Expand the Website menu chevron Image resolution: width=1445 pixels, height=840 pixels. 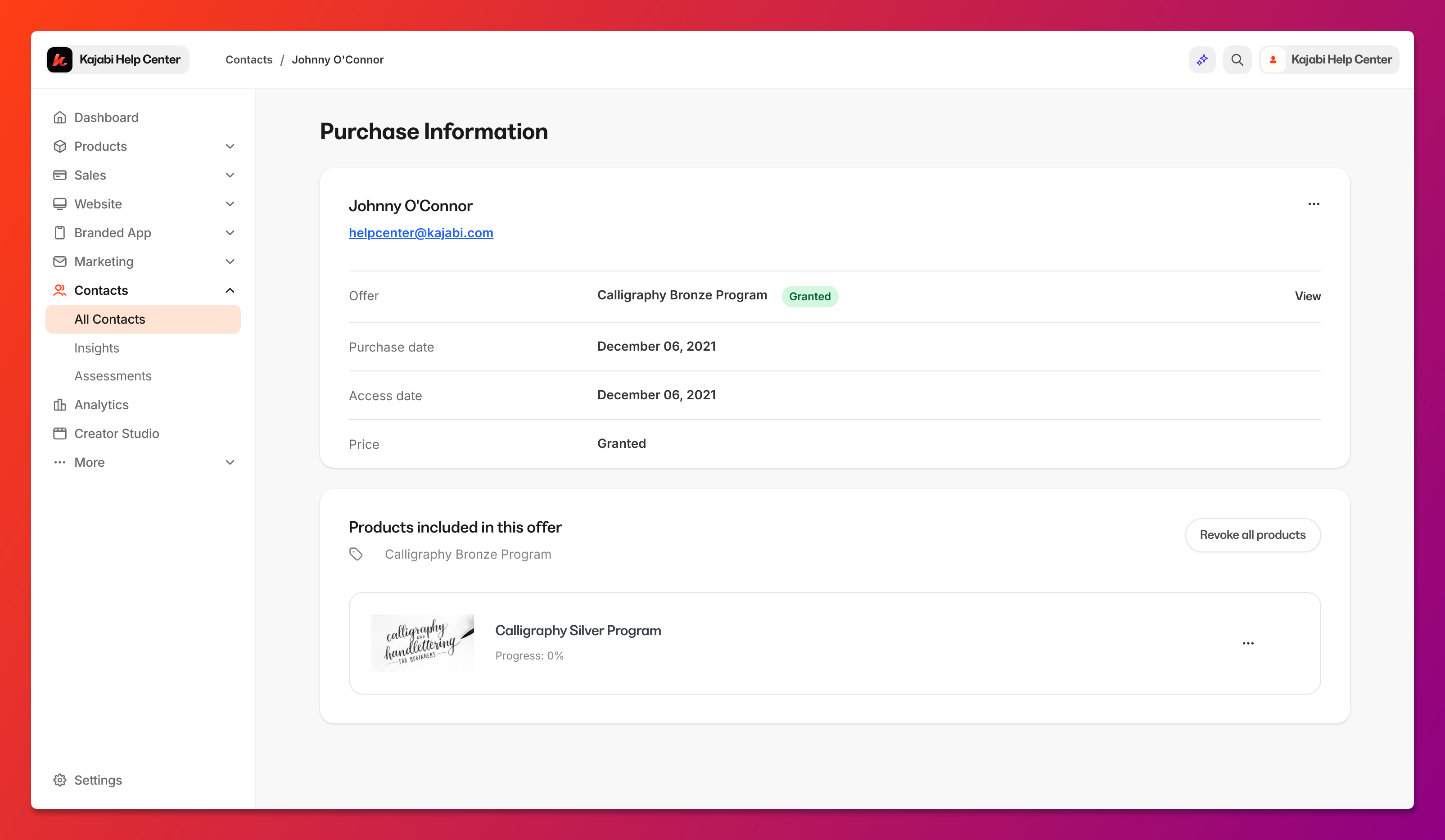tap(230, 204)
